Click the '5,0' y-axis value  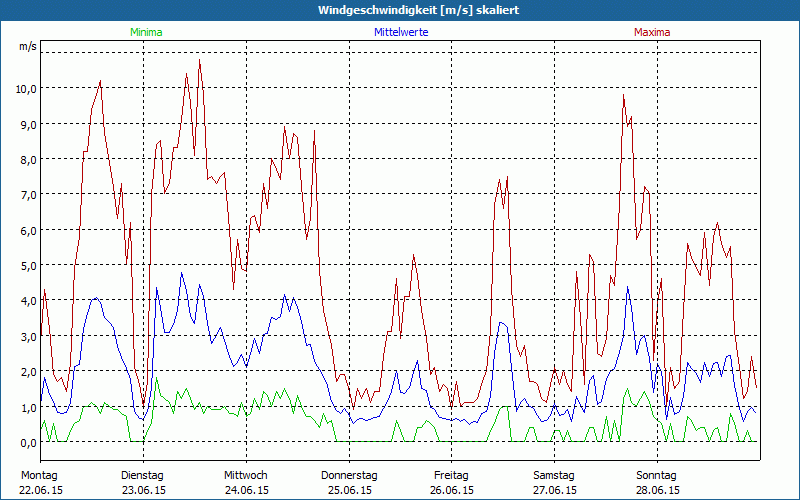[29, 265]
